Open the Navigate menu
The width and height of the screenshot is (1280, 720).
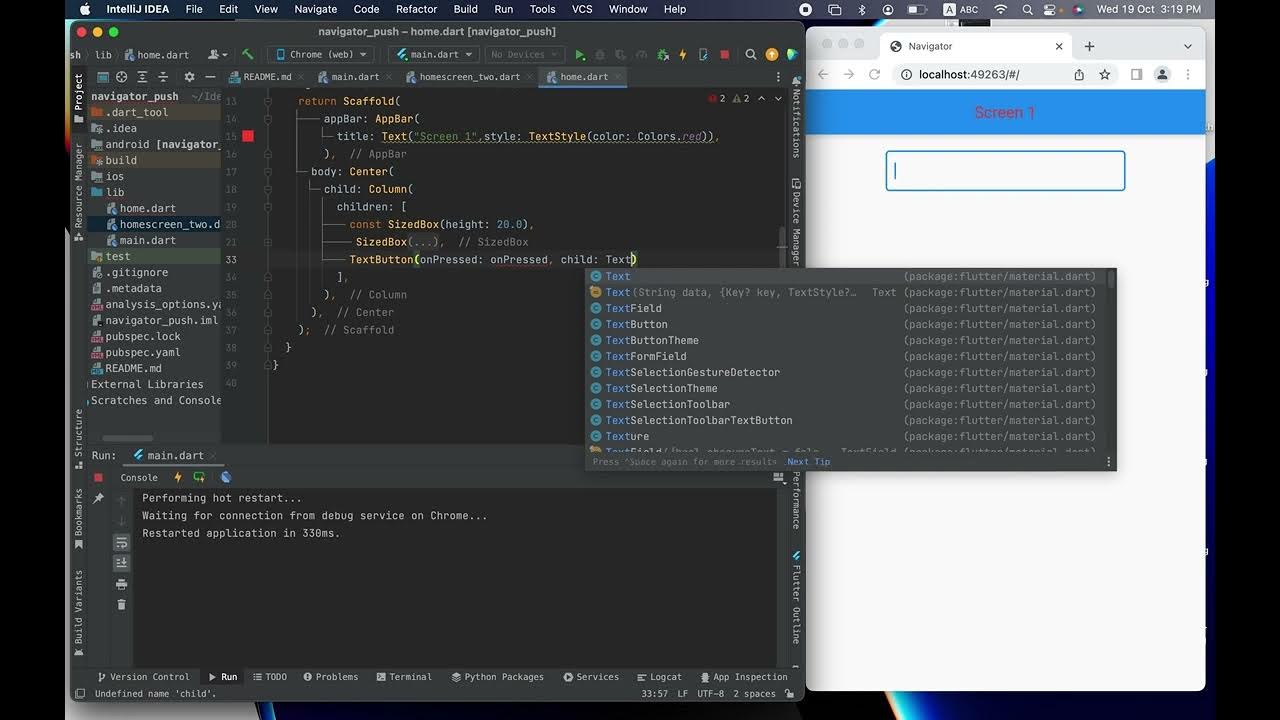(x=315, y=9)
